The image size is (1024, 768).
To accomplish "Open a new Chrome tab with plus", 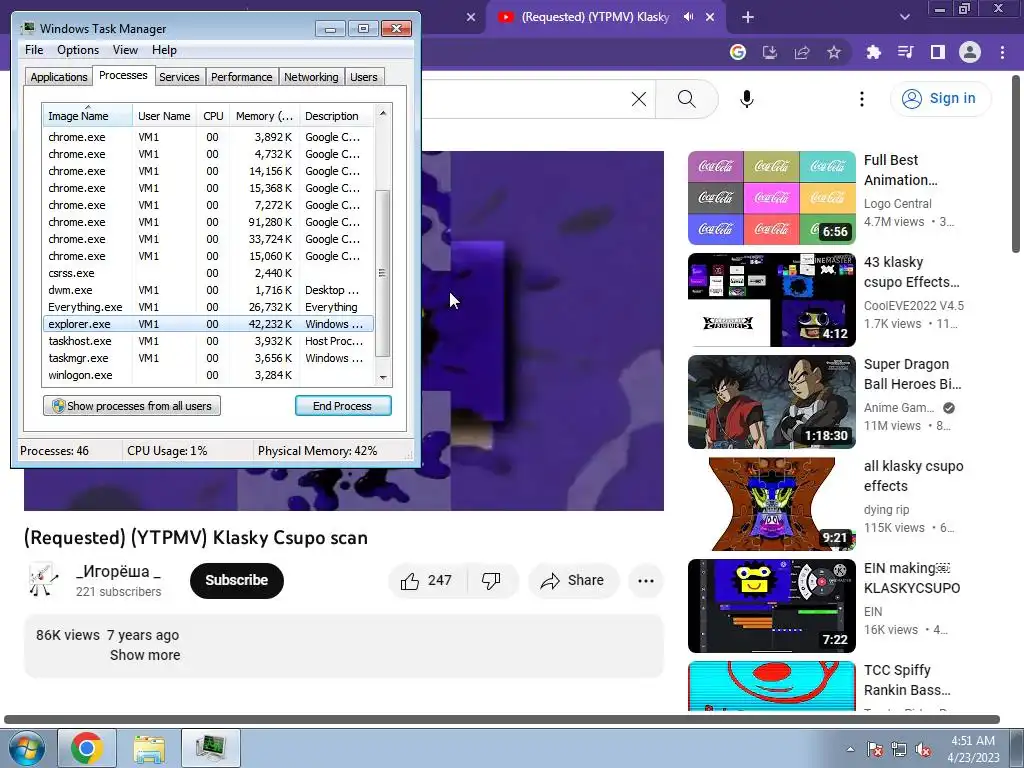I will coord(748,18).
